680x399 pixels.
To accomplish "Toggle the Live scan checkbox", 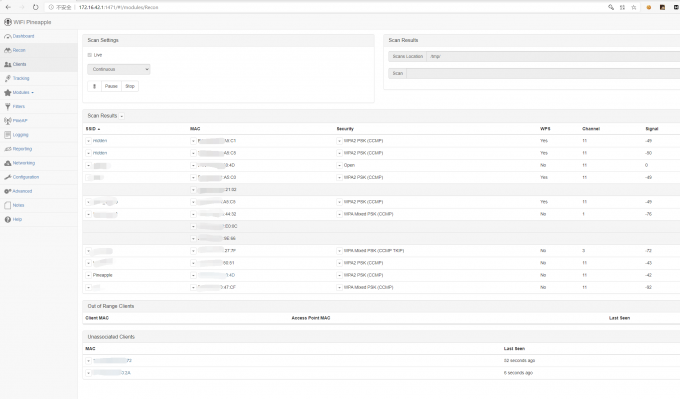I will (90, 55).
